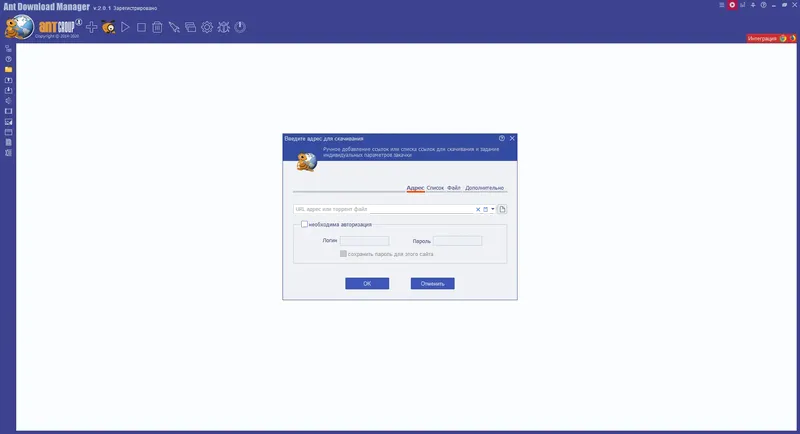Click the ant mascot toolbar icon
The width and height of the screenshot is (800, 434).
pyautogui.click(x=108, y=27)
